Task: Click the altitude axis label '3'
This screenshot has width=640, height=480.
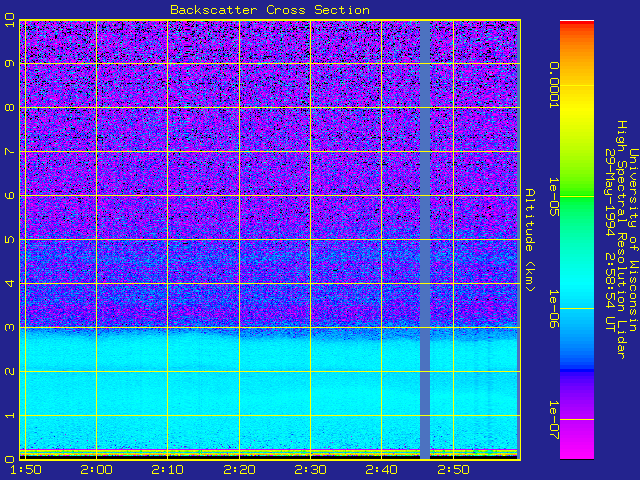Action: click(10, 327)
